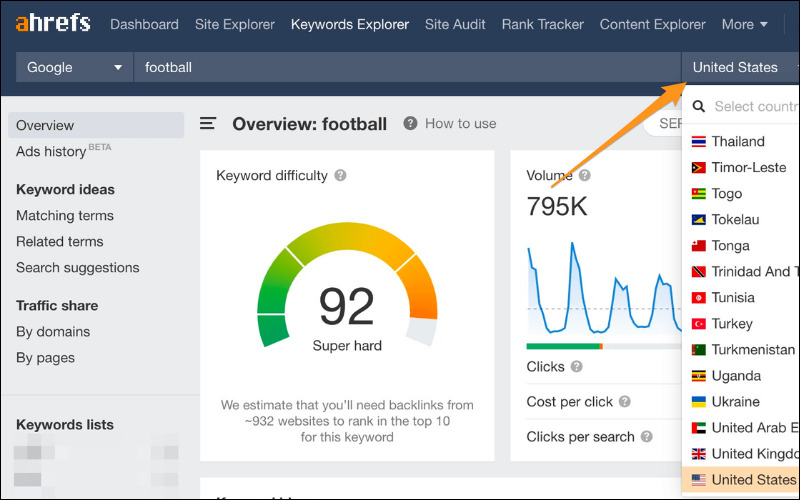Select United Kingdom from country list
Viewport: 800px width, 500px height.
(741, 454)
